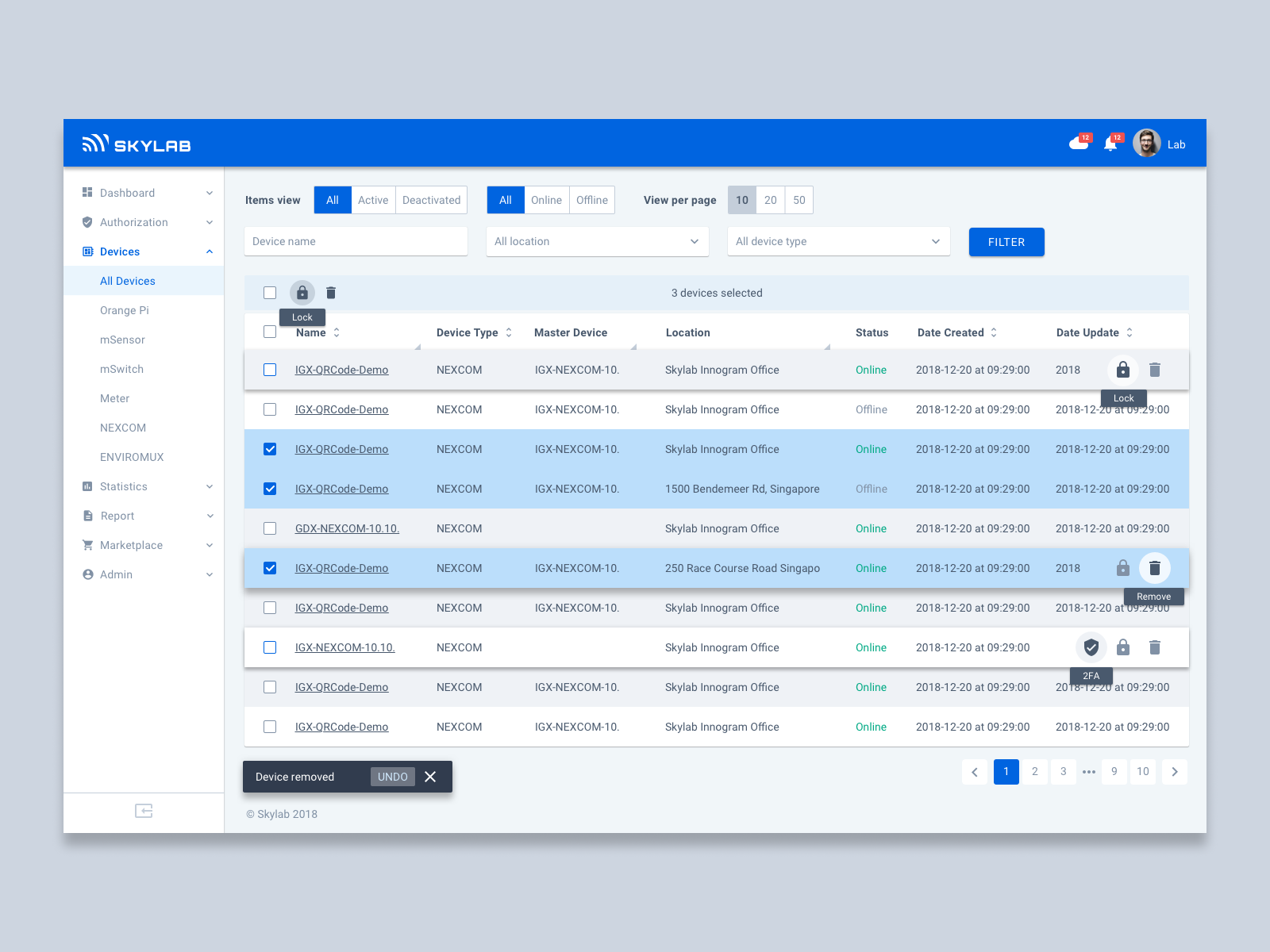Click the collapse sidebar icon at the bottom
This screenshot has width=1270, height=952.
click(144, 811)
